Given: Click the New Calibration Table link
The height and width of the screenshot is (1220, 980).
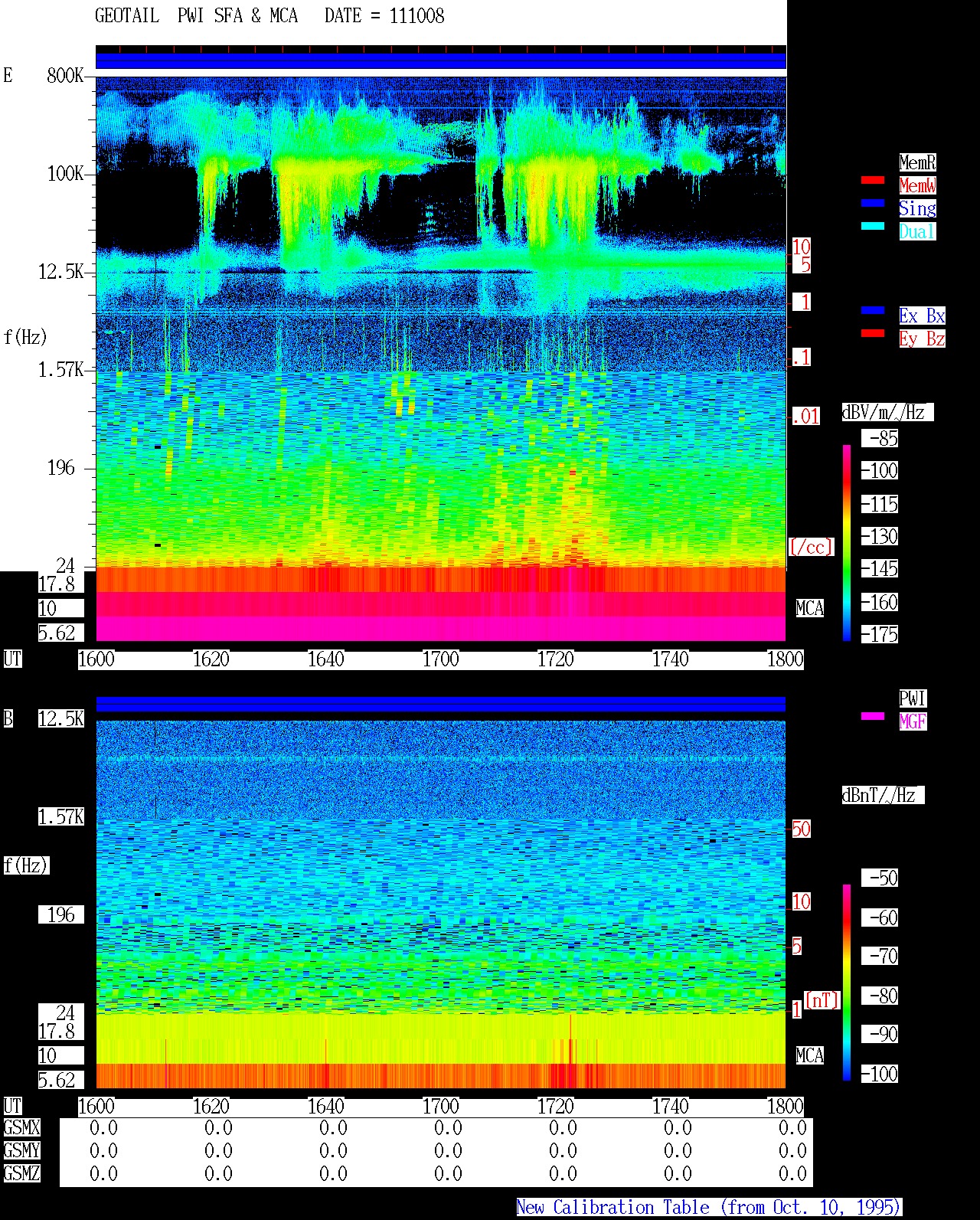Looking at the screenshot, I should tap(709, 1207).
